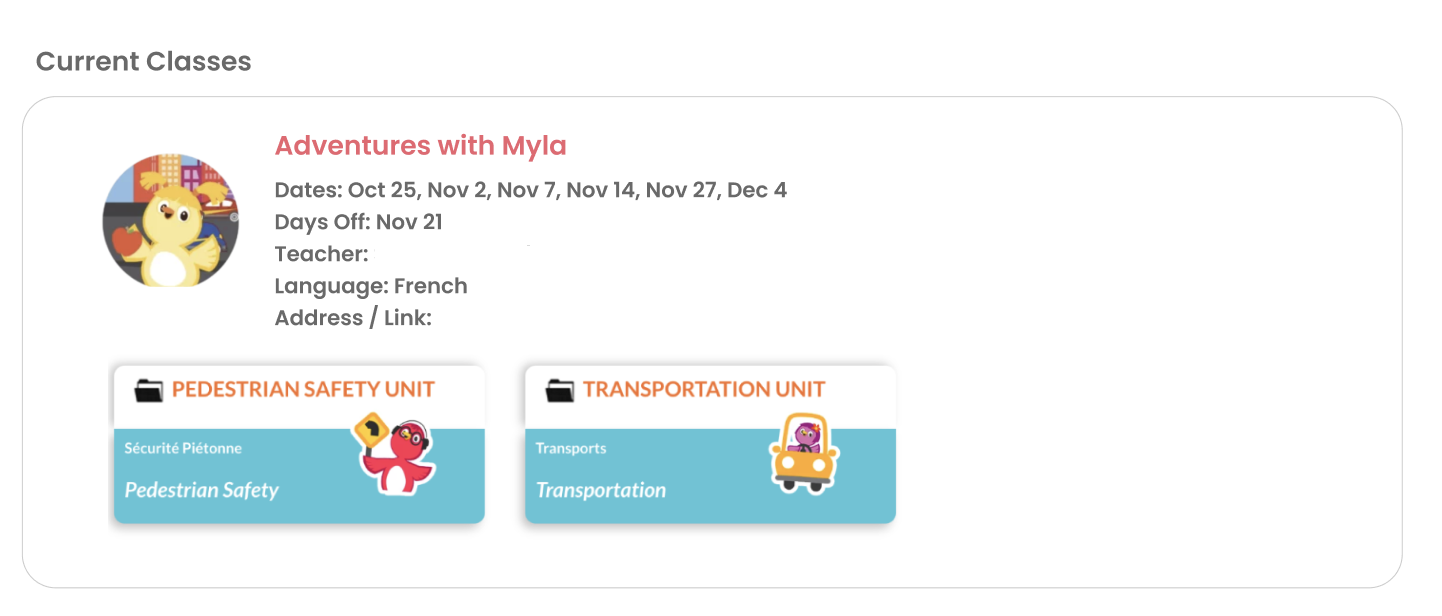
Task: Click the Address / Link field
Action: pyautogui.click(x=353, y=318)
